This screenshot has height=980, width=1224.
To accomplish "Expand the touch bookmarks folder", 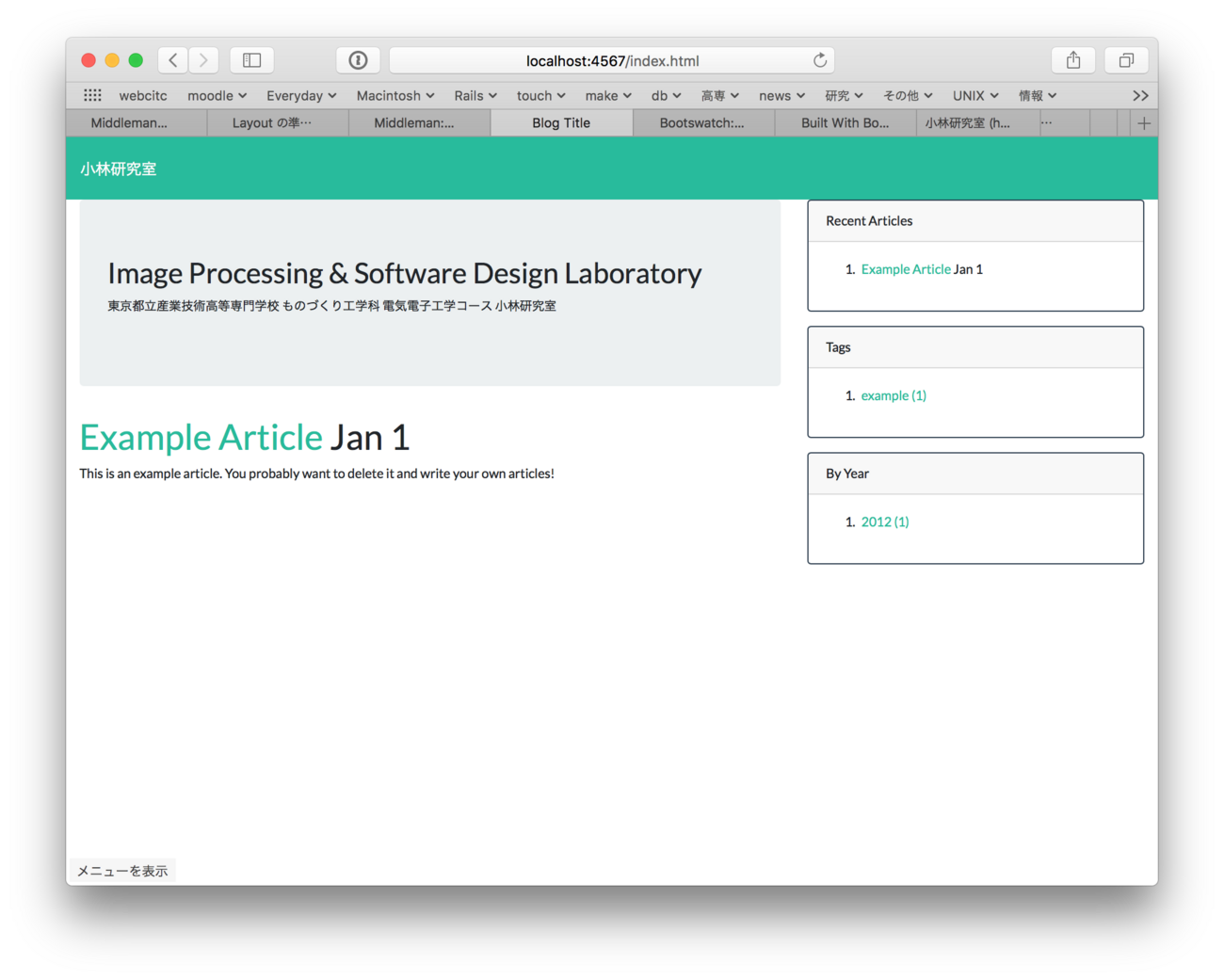I will [x=540, y=95].
